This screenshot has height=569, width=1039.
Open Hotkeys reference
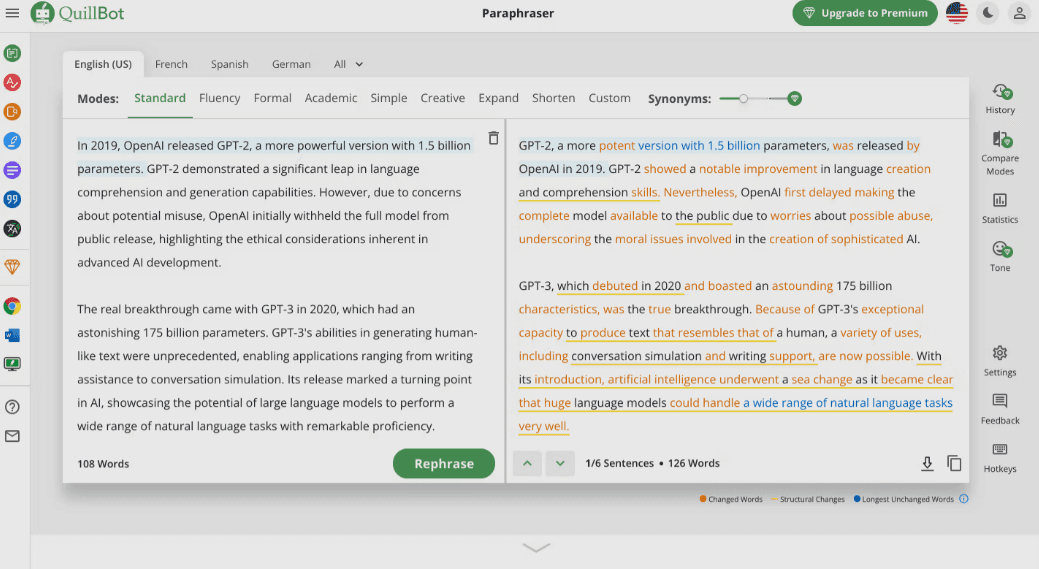click(x=999, y=457)
